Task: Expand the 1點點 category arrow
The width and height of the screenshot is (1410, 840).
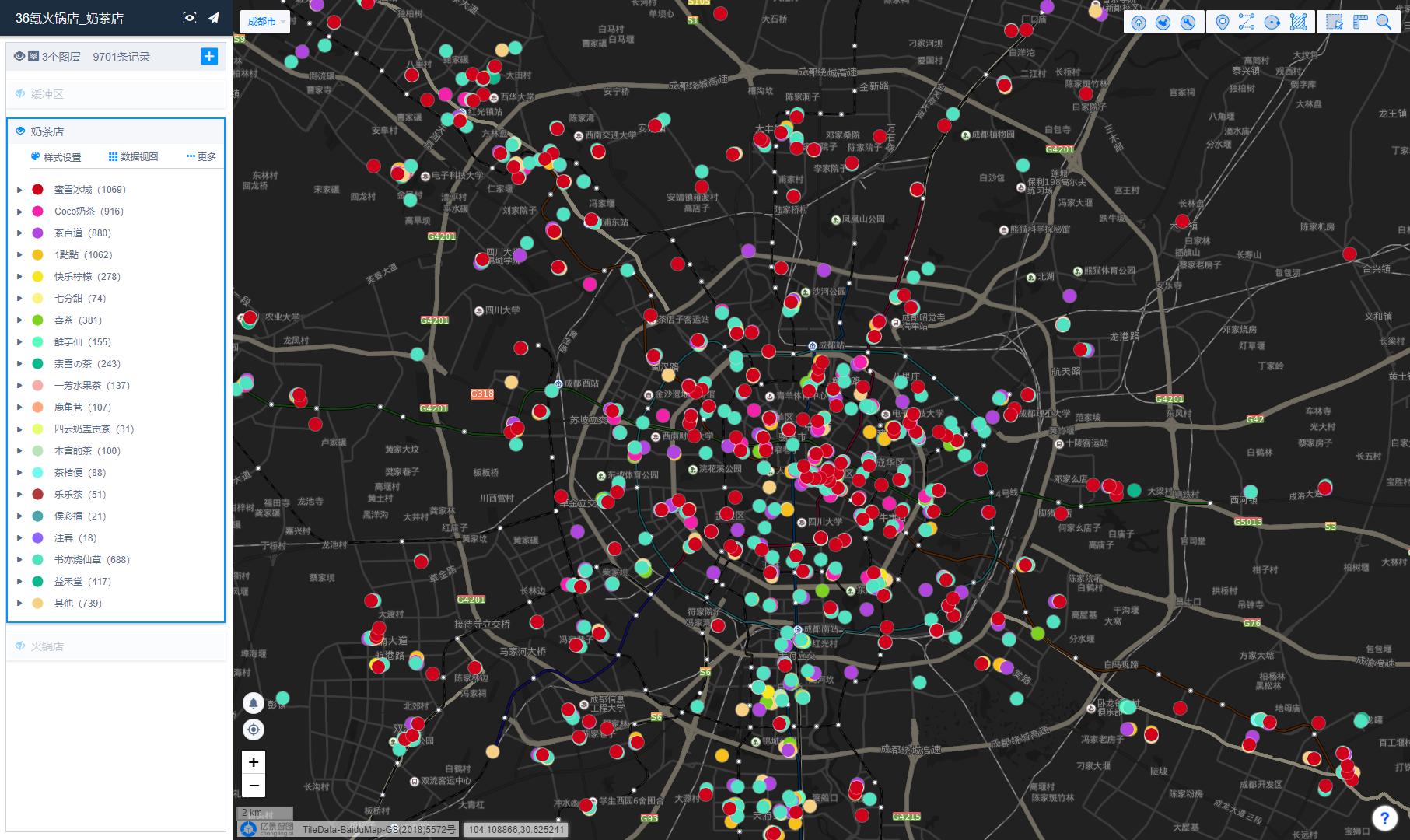Action: pyautogui.click(x=19, y=255)
